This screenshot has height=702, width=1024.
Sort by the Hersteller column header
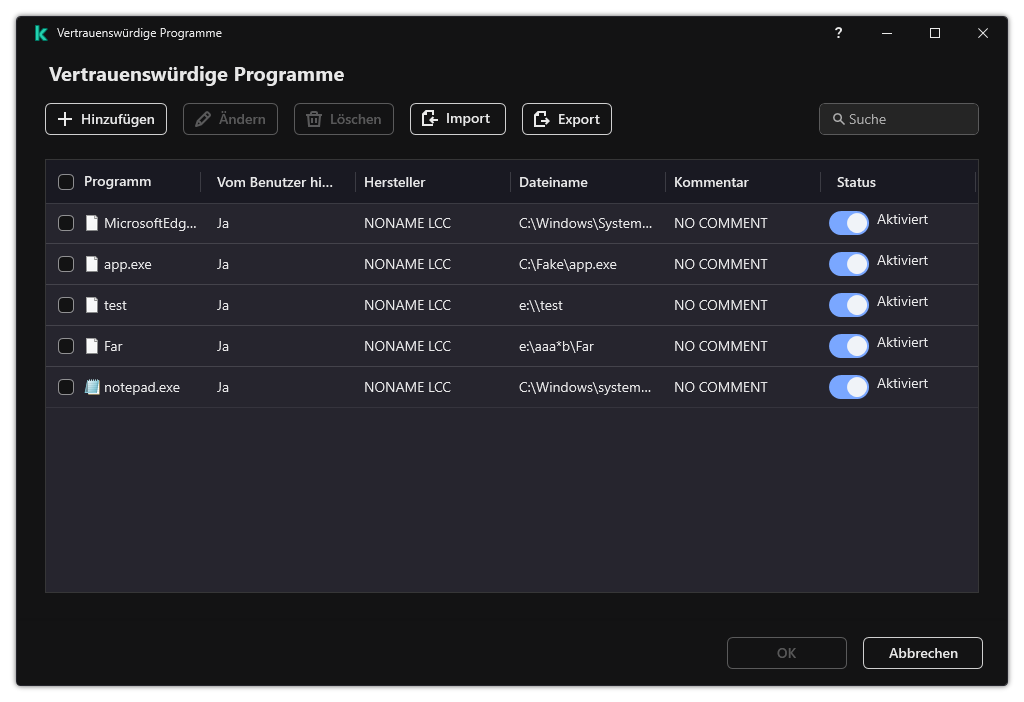[x=395, y=182]
